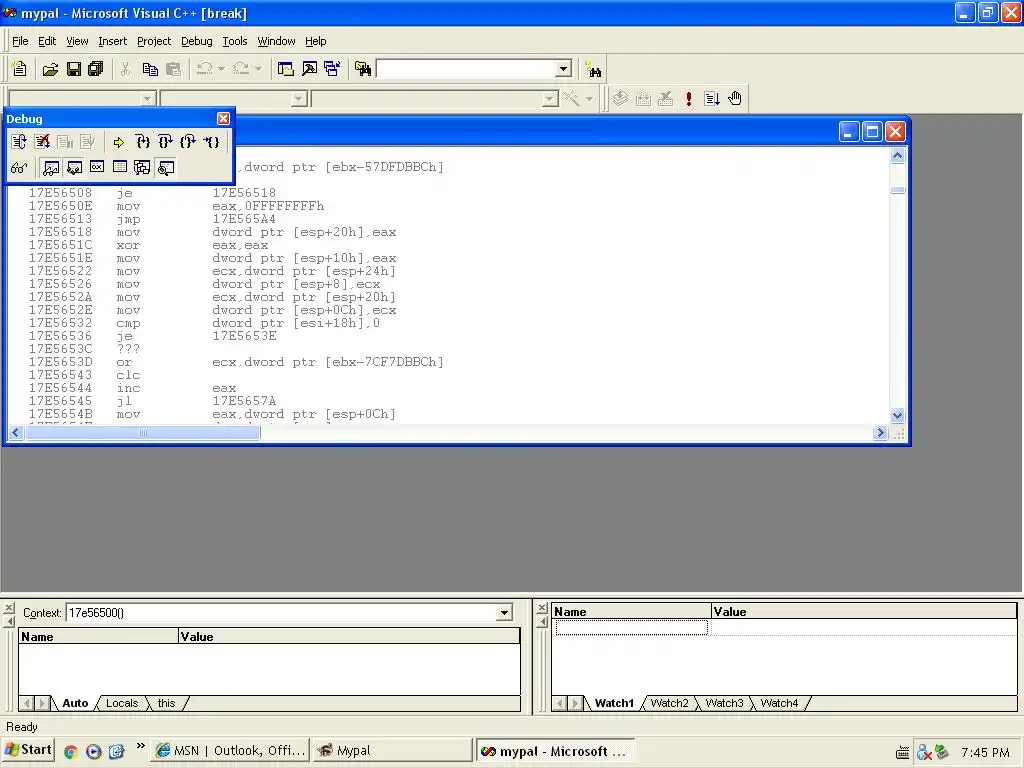Click the Open file folder icon
Screen dimensions: 1024x768
pyautogui.click(x=50, y=69)
